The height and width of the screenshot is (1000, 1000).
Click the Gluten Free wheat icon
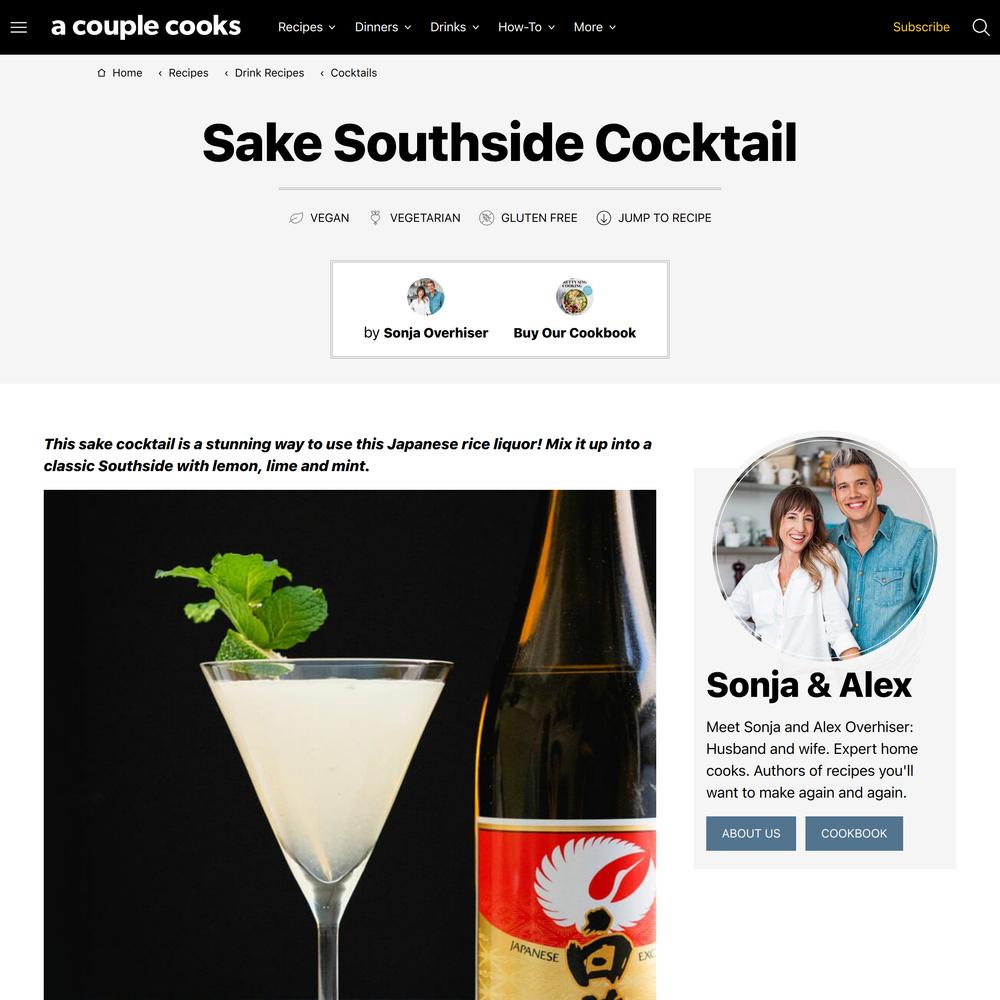[486, 218]
